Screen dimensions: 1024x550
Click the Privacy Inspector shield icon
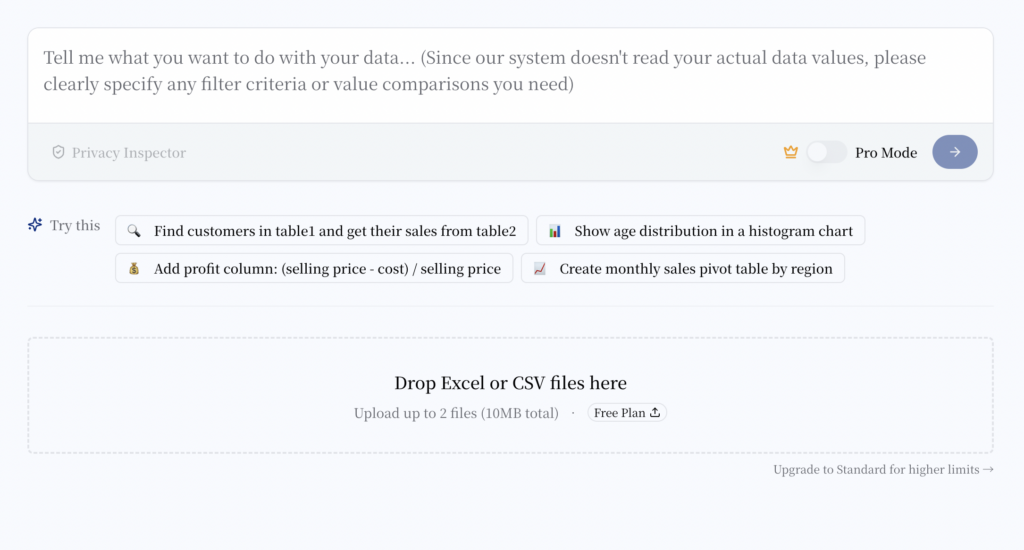pos(58,152)
